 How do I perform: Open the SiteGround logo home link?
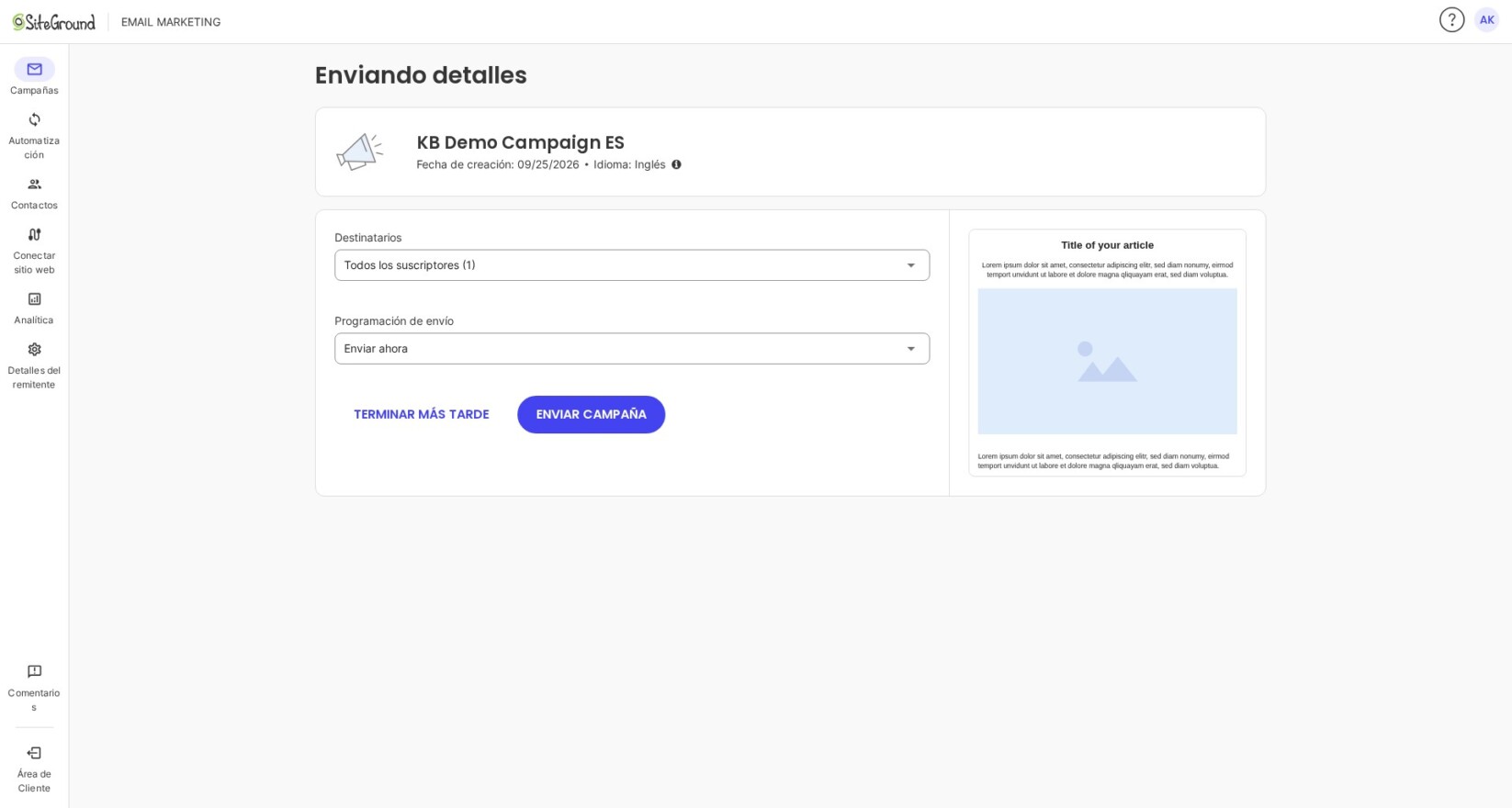point(53,22)
